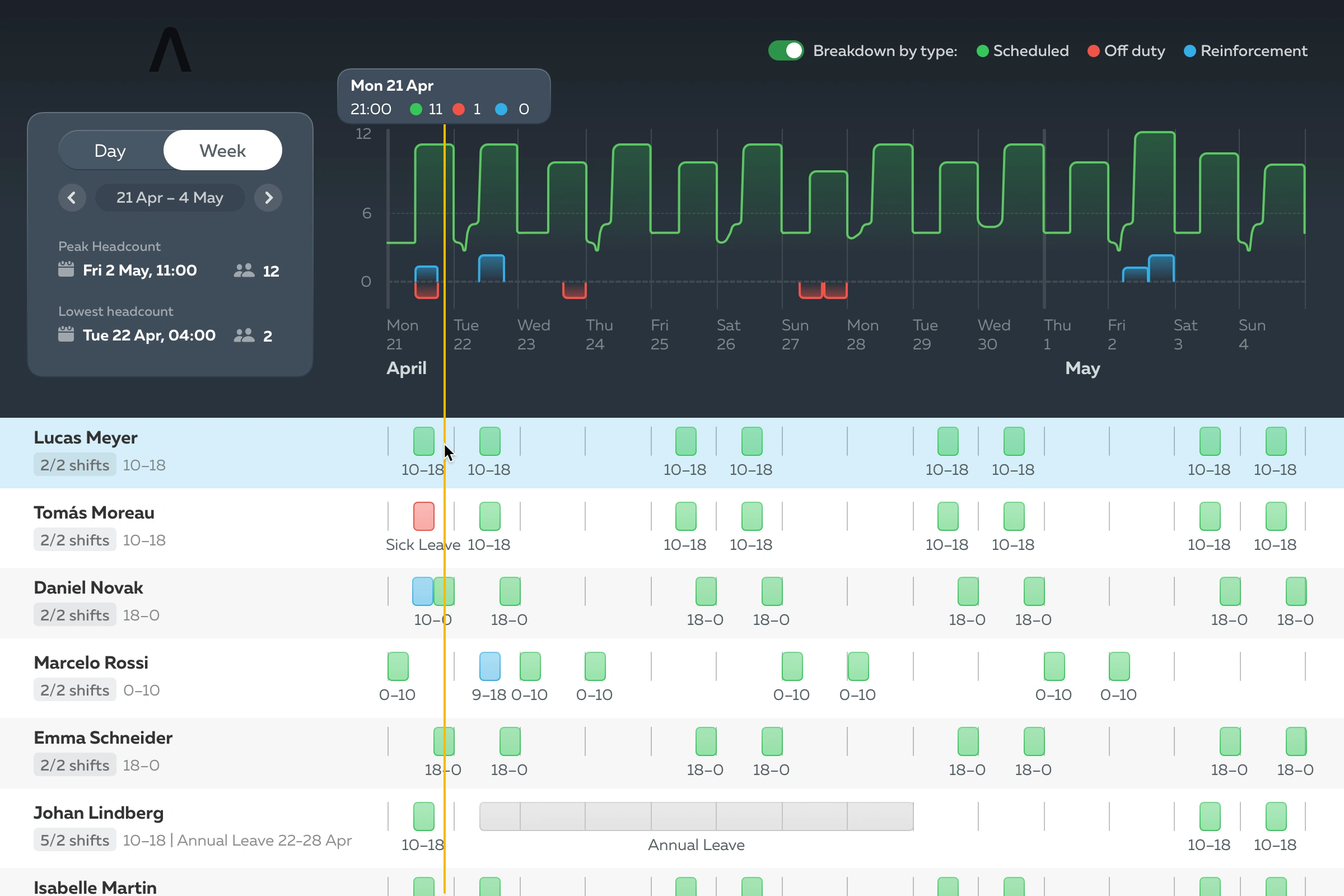Toggle off Breakdown by type switch
The height and width of the screenshot is (896, 1344).
click(x=786, y=51)
